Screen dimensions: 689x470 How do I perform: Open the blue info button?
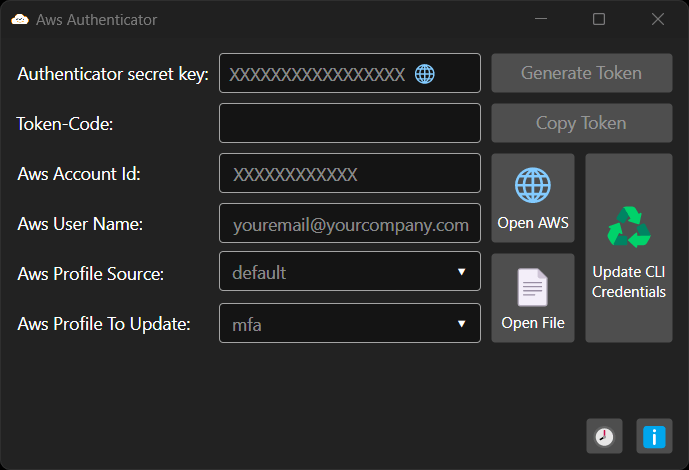tap(654, 436)
